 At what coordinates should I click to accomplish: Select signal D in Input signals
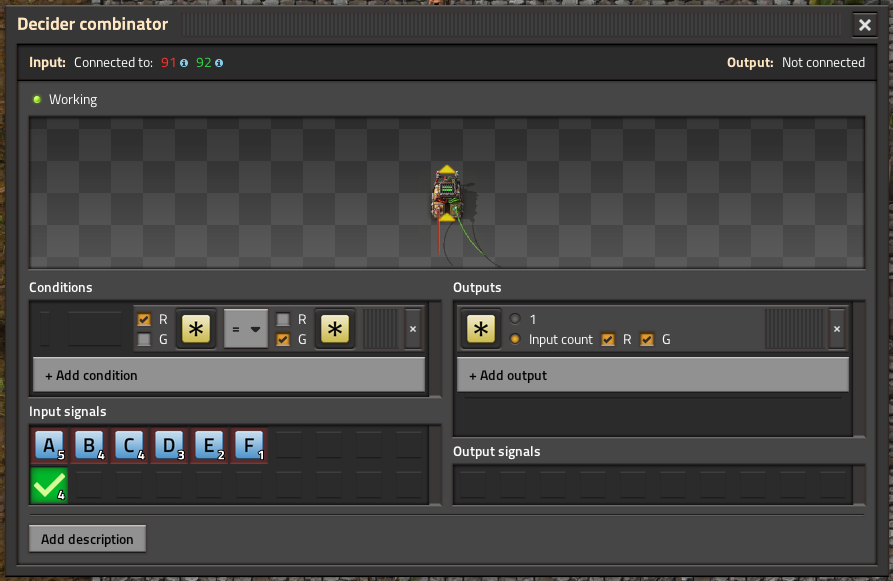pyautogui.click(x=169, y=445)
